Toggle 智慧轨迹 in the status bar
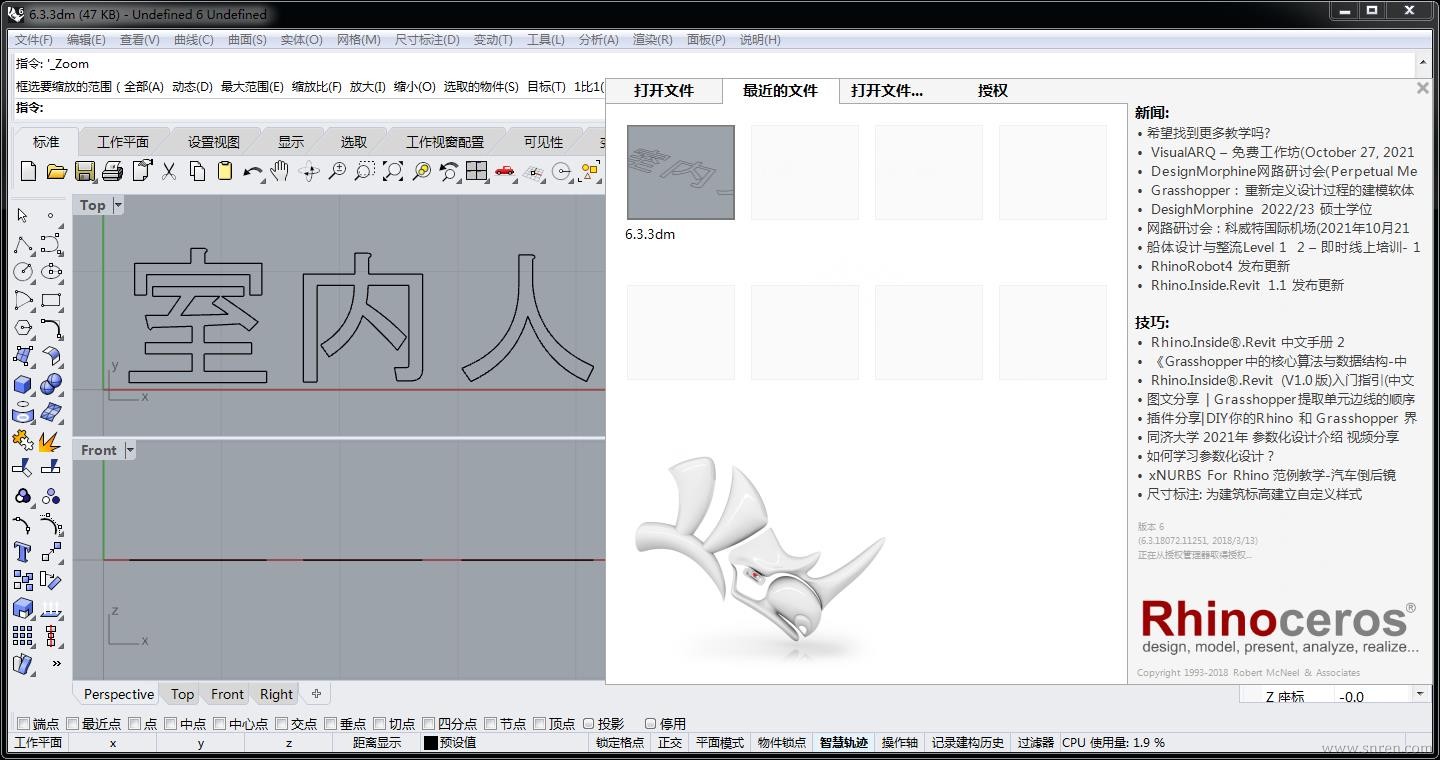This screenshot has width=1440, height=760. [844, 742]
